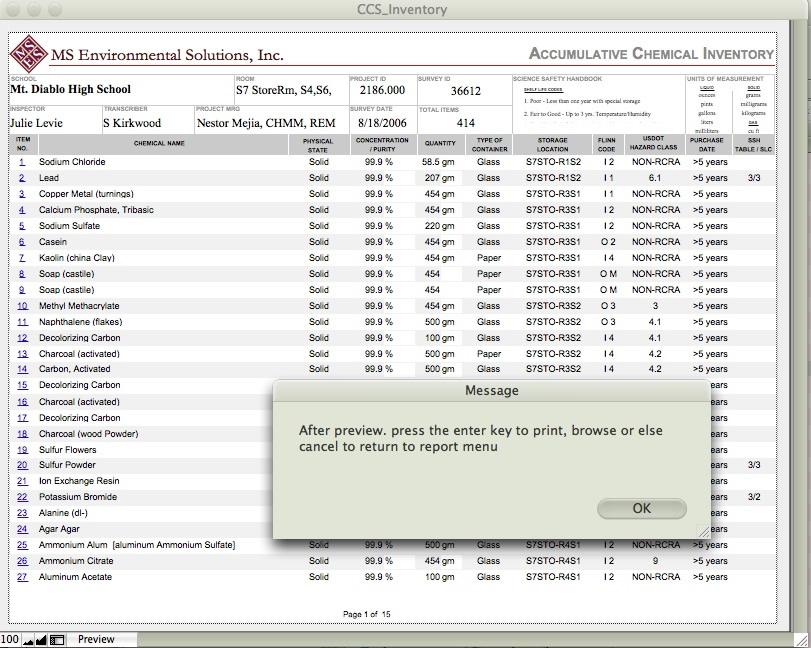Click the survey date 8/18/2006

[x=382, y=123]
